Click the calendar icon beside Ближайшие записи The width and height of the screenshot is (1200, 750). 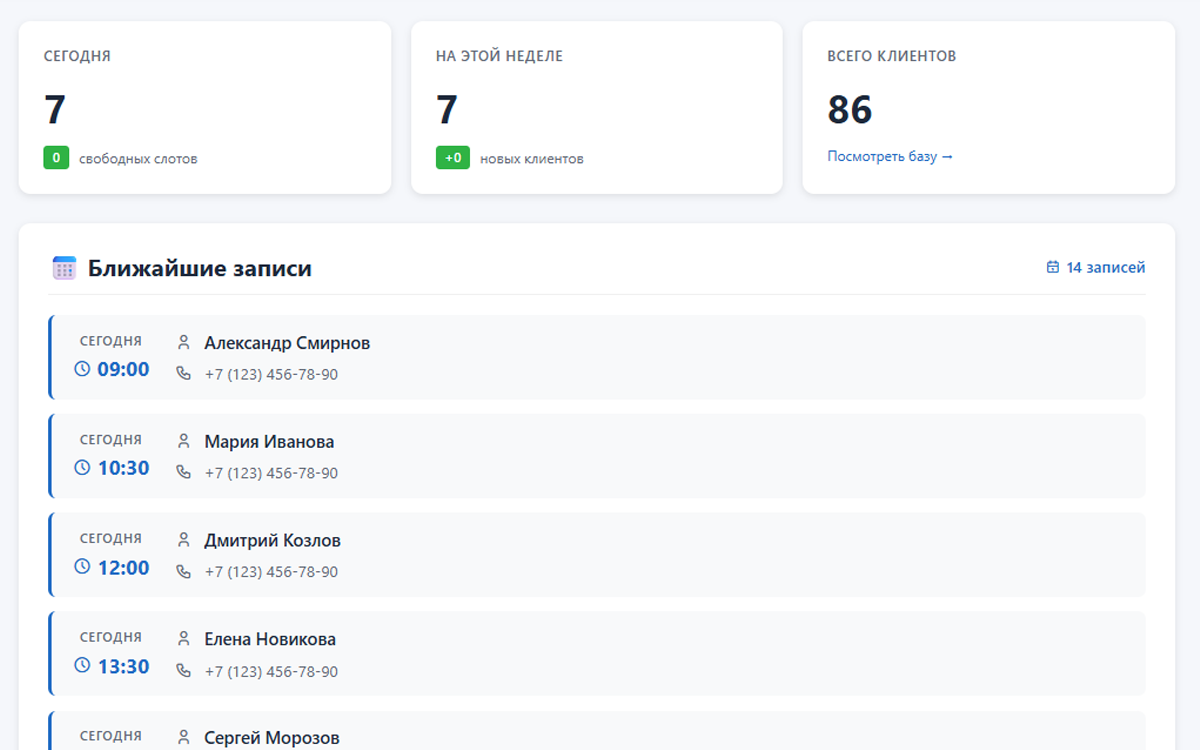tap(64, 268)
